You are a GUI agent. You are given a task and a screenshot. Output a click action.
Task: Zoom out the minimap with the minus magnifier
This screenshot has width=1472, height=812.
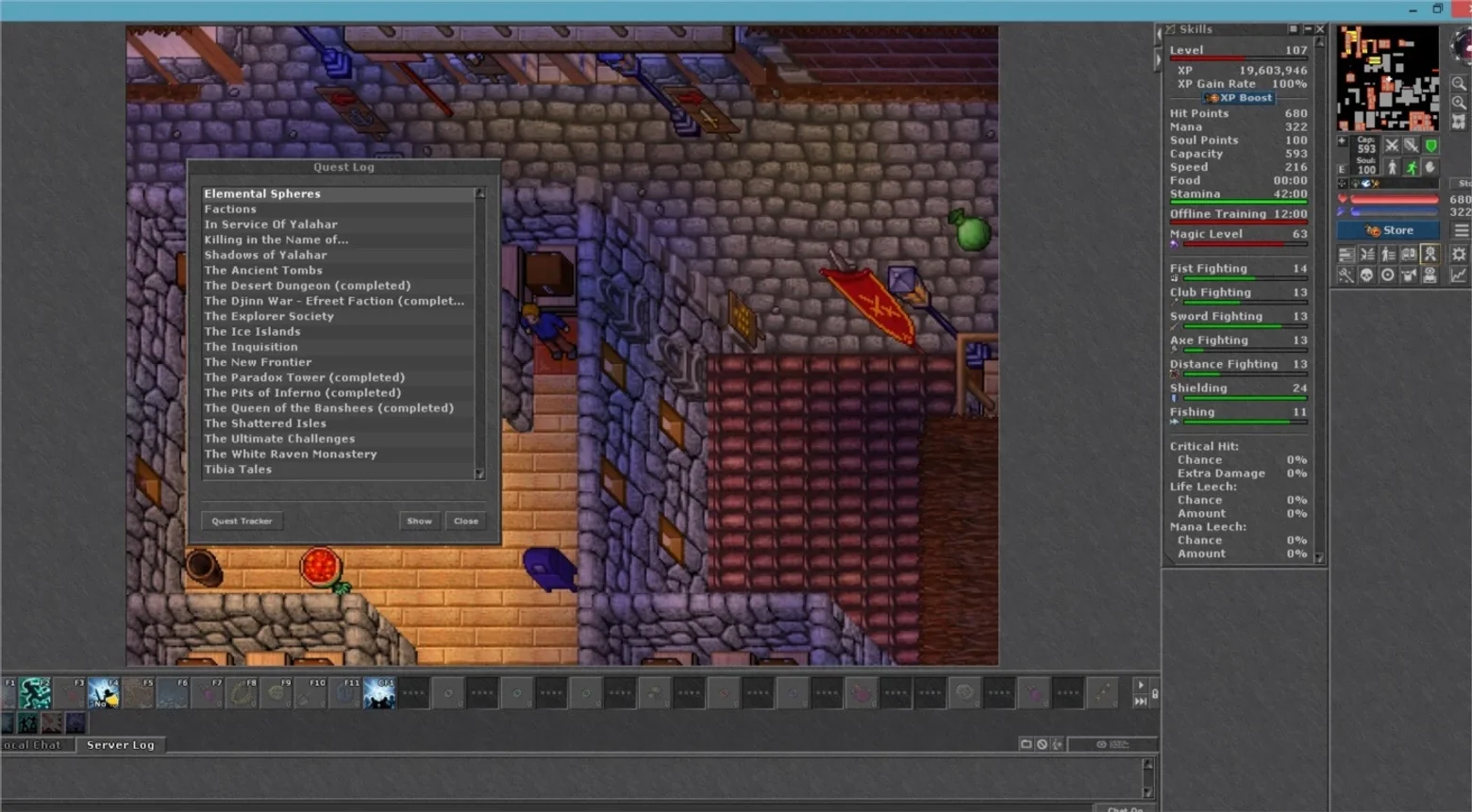coord(1459,84)
